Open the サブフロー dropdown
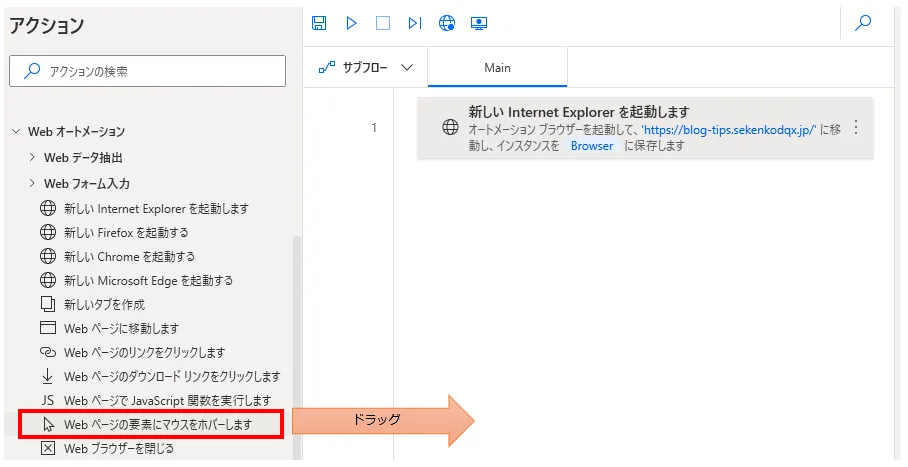Viewport: 908px width, 467px height. [x=366, y=68]
